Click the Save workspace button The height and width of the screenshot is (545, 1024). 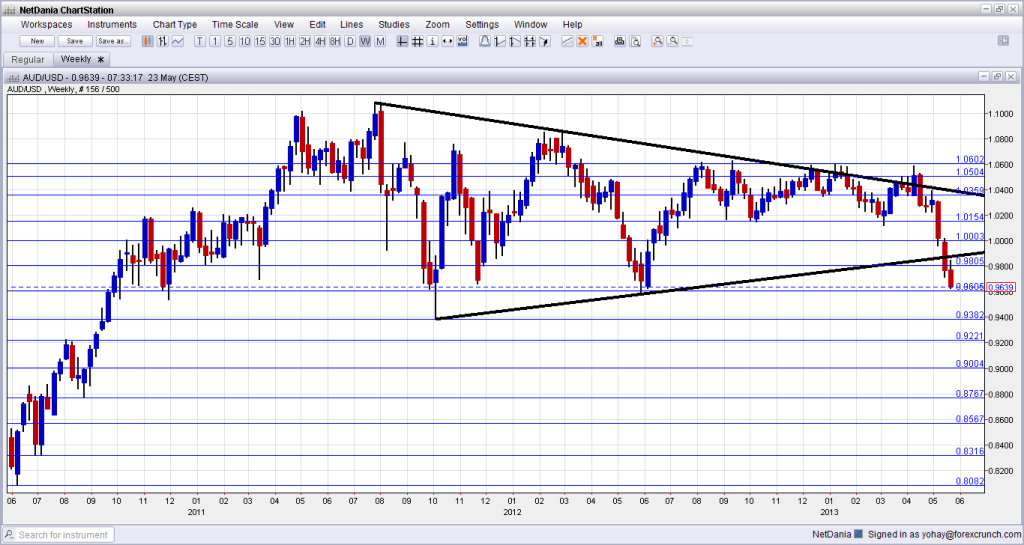click(x=75, y=41)
